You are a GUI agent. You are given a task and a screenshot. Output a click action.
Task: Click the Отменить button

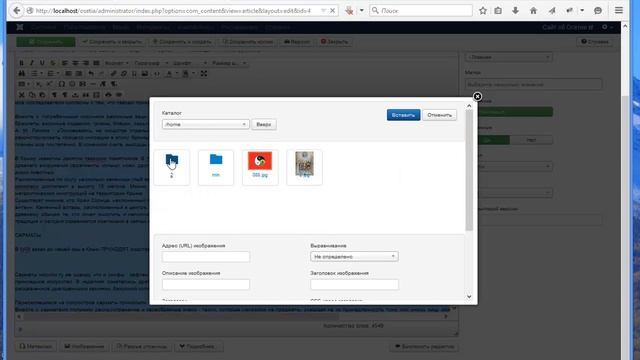point(440,115)
